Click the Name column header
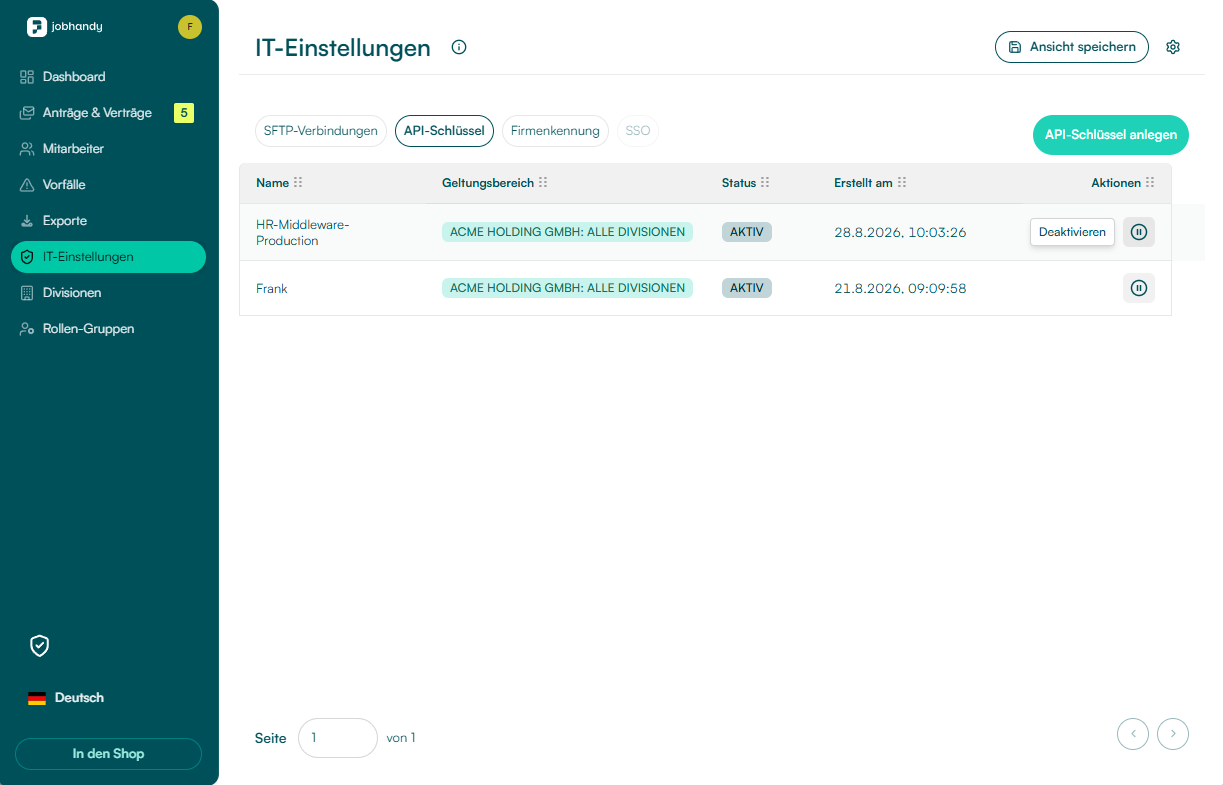The image size is (1223, 785). 272,183
